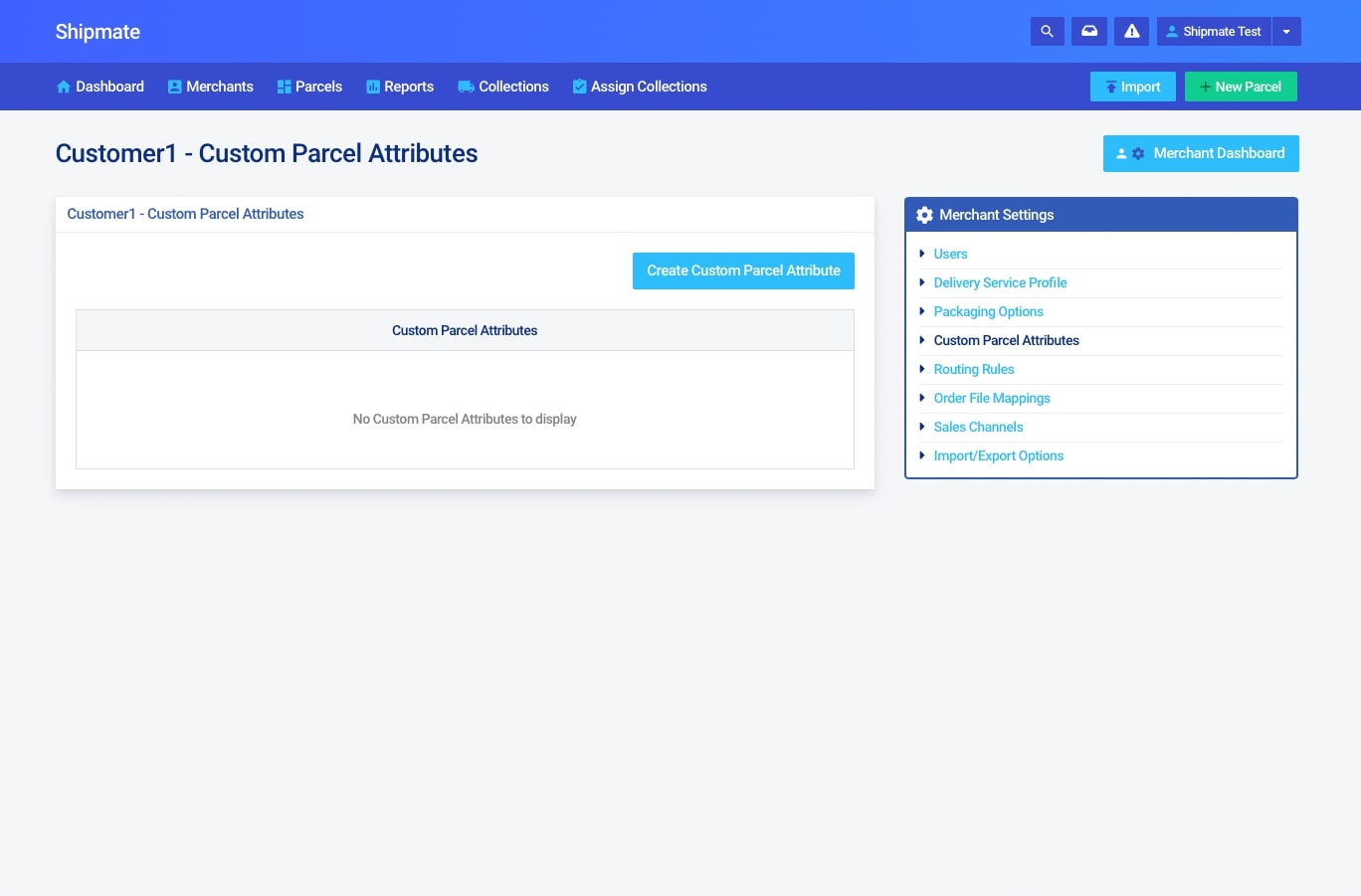The height and width of the screenshot is (896, 1361).
Task: Open the Packaging Options link
Action: pyautogui.click(x=988, y=311)
